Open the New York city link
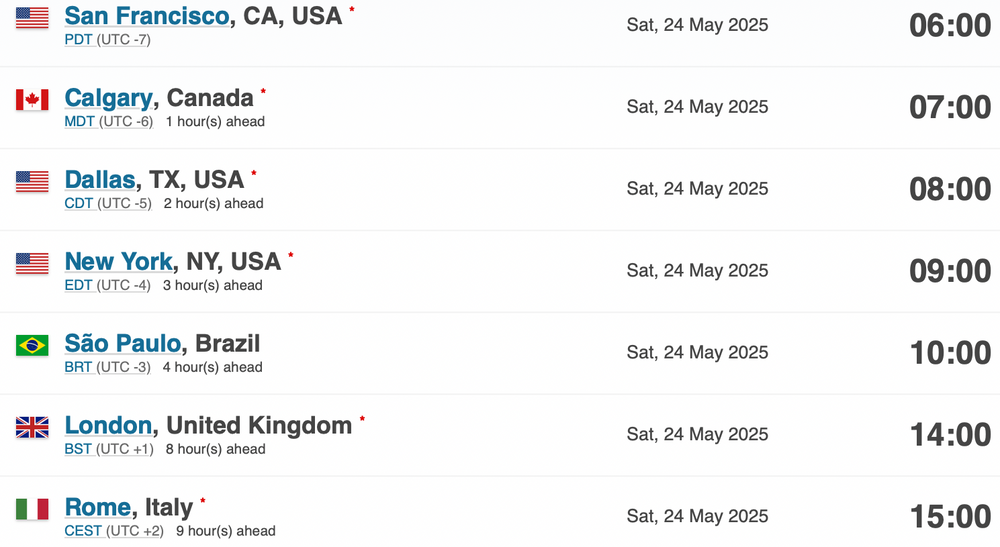Screen dimensions: 1000x547 119,261
